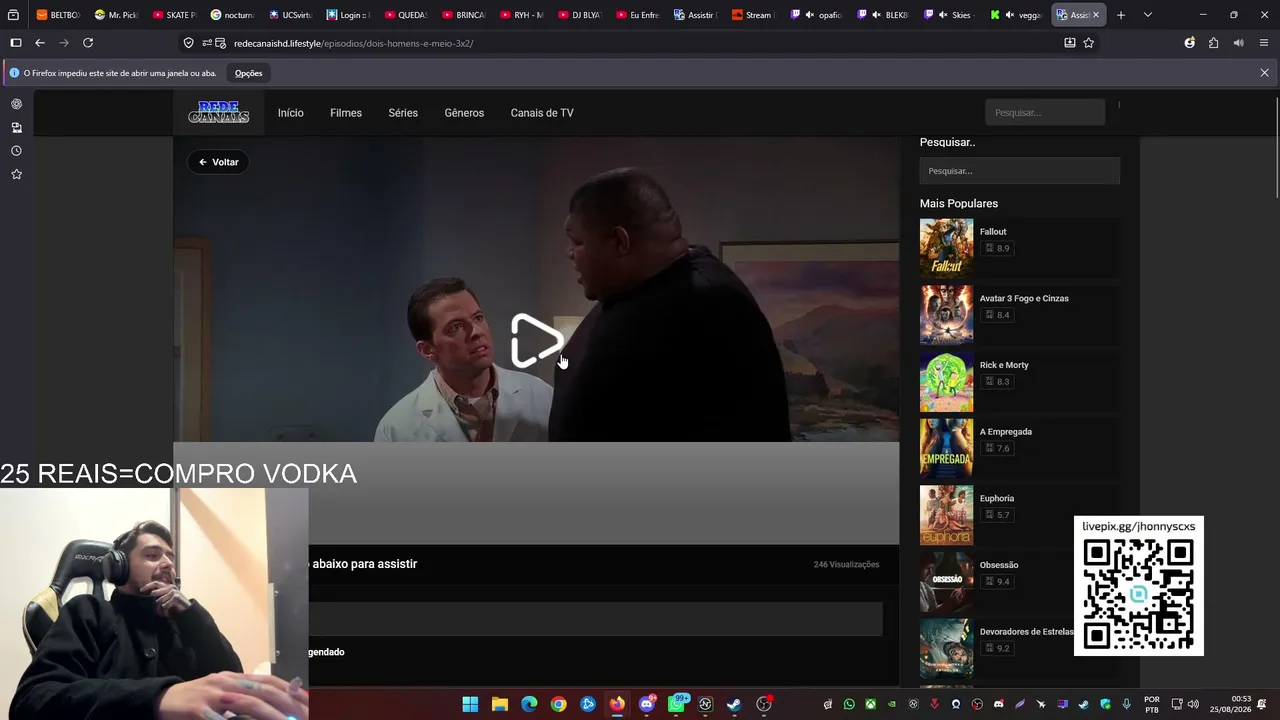The image size is (1280, 720).
Task: Click the Mais Populares heading
Action: [959, 204]
